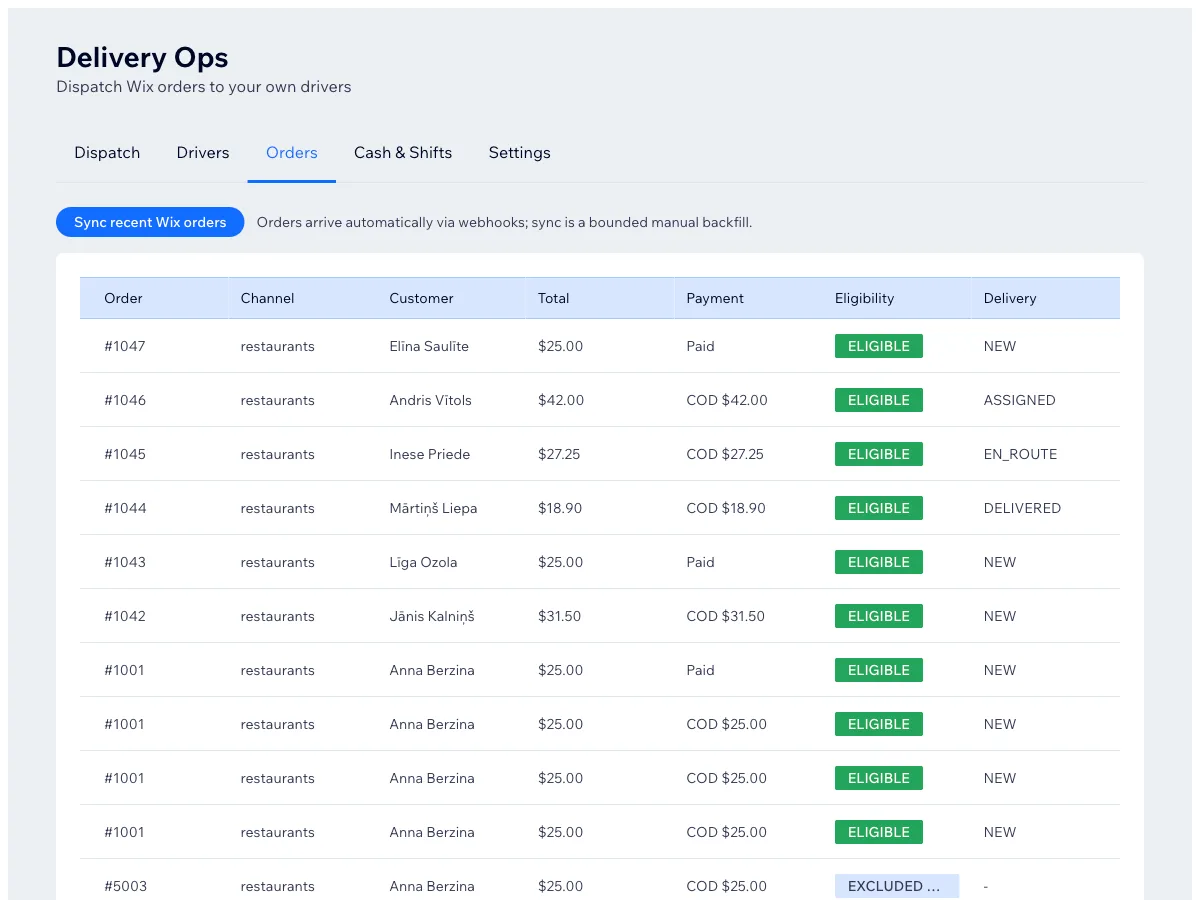
Task: Click the Eligibility column header
Action: point(865,298)
